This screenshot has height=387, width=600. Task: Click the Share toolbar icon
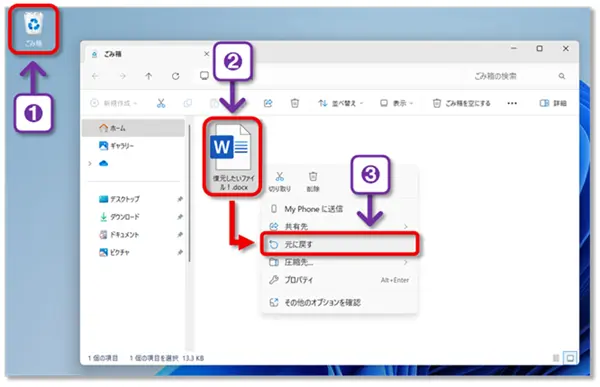[268, 103]
